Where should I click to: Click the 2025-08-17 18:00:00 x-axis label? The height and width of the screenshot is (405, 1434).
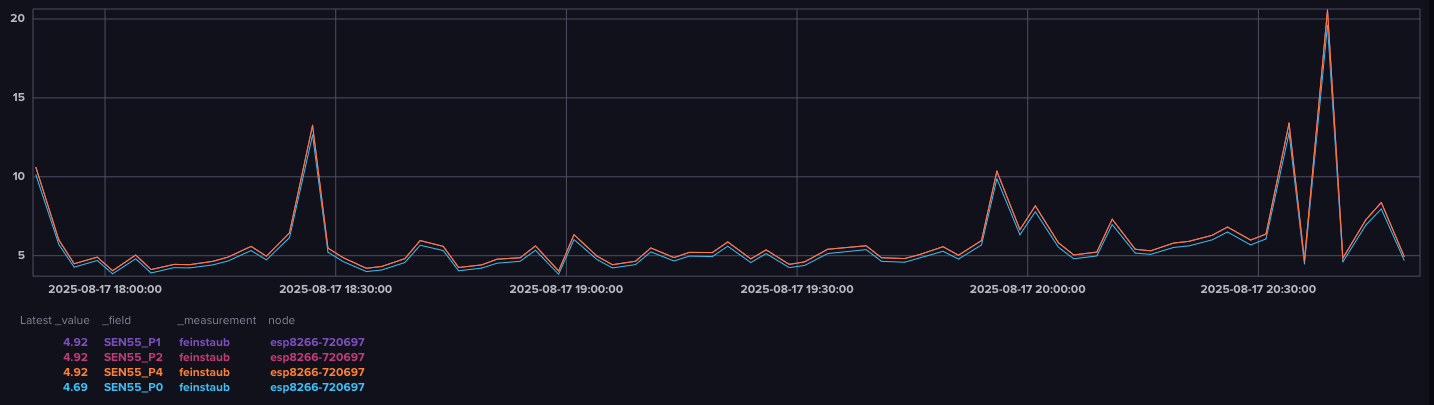click(x=104, y=289)
